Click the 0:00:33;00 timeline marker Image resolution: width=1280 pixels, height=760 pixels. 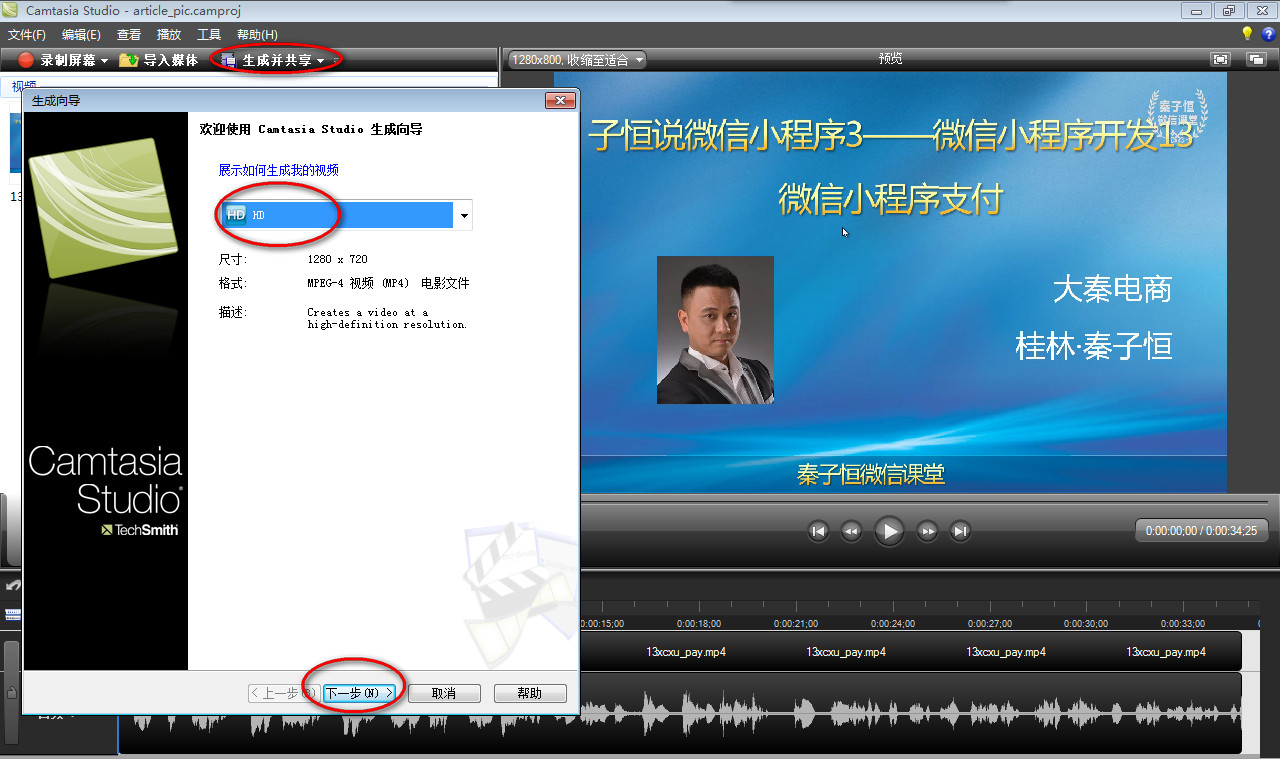[x=1183, y=623]
